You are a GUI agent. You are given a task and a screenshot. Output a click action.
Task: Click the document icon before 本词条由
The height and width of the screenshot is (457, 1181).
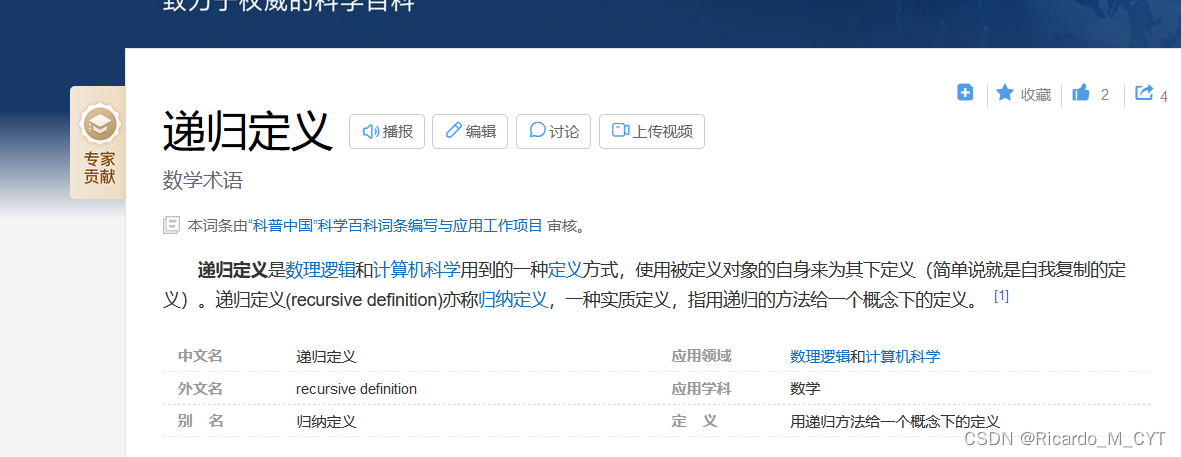coord(171,224)
